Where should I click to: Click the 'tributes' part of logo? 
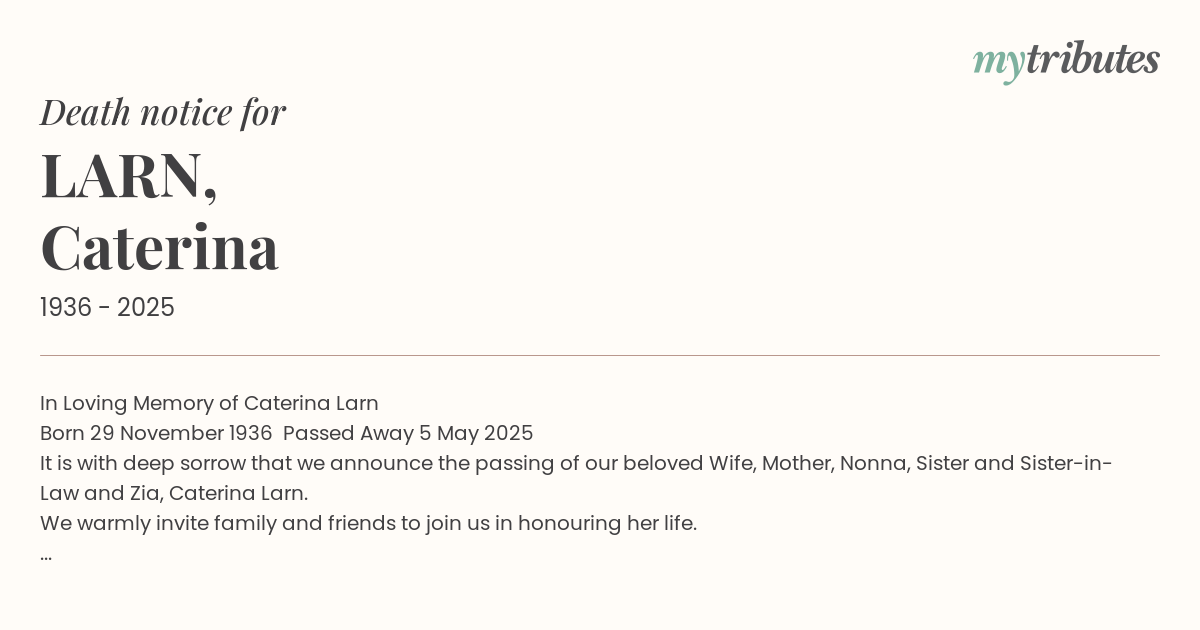point(1092,59)
